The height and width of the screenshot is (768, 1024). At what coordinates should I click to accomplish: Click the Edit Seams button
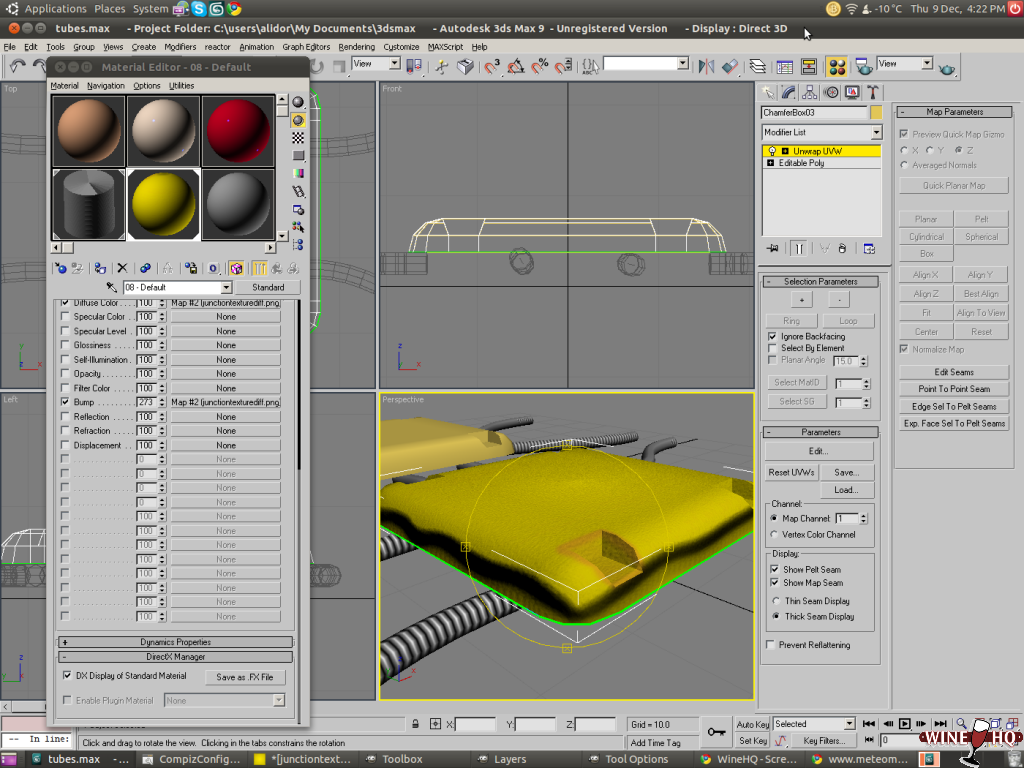953,372
